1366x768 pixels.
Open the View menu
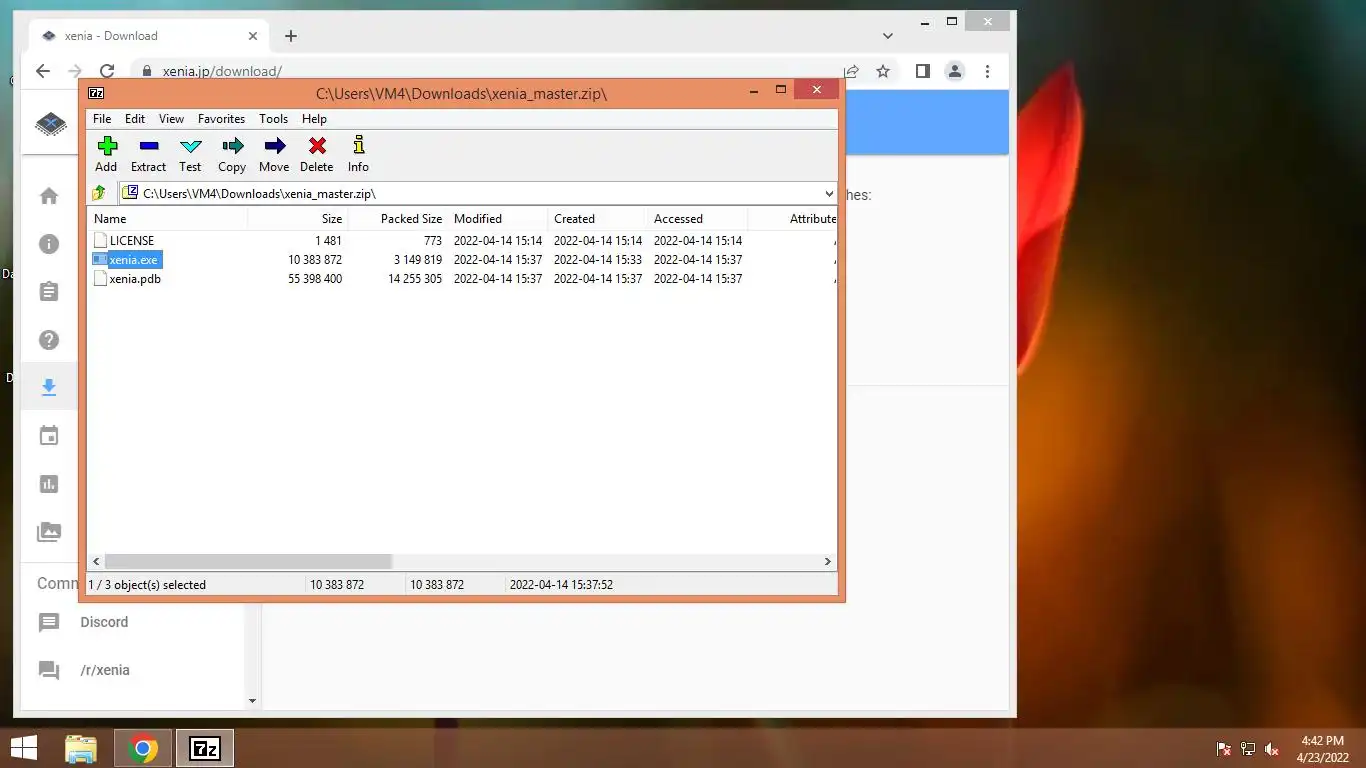pos(171,118)
